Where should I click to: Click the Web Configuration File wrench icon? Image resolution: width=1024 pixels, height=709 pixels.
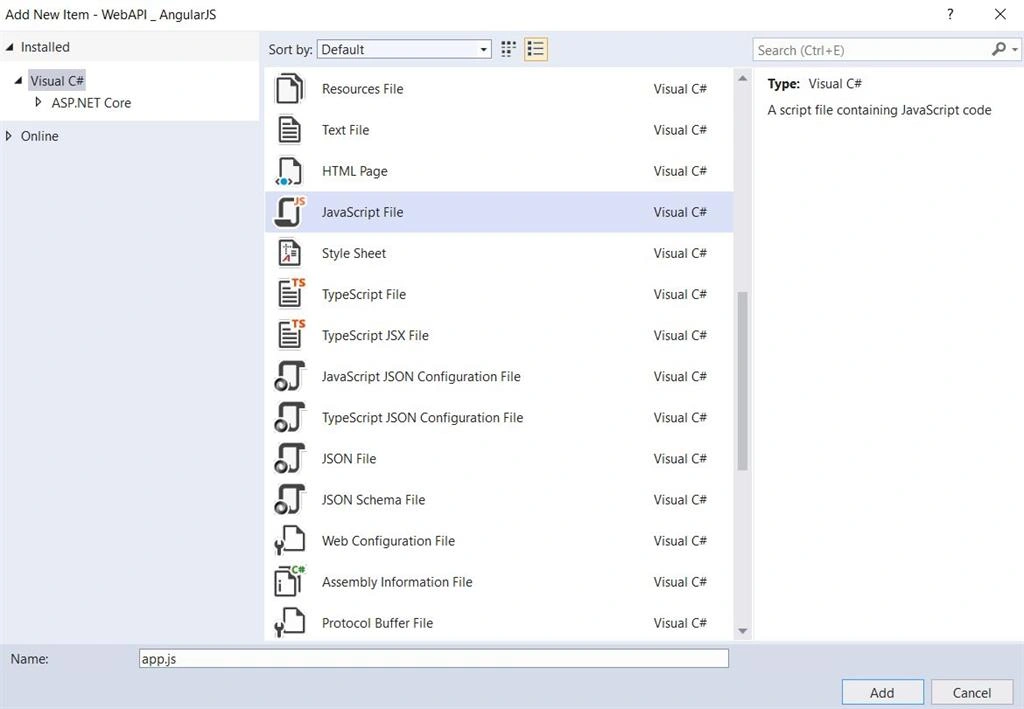(x=289, y=541)
